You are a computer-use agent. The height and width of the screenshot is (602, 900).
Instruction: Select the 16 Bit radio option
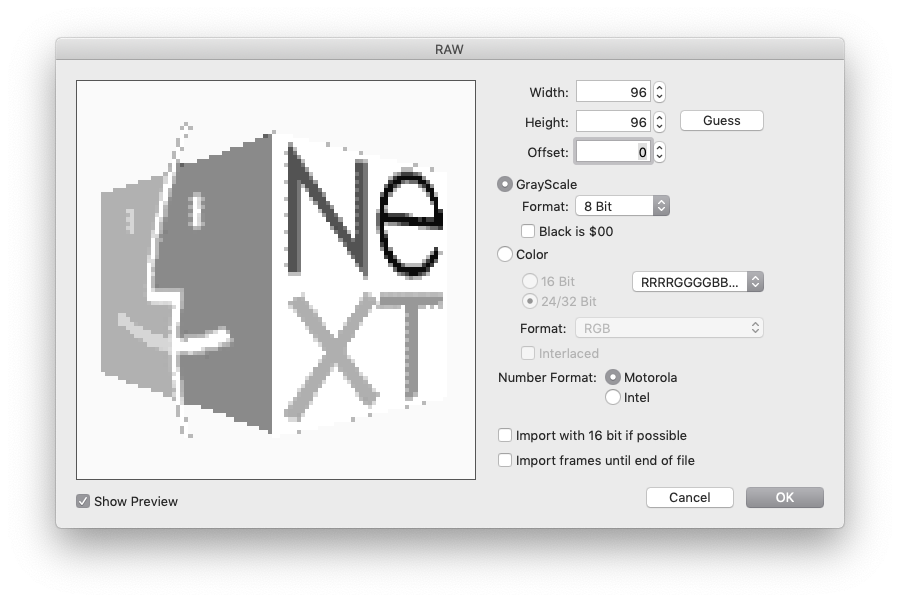[529, 281]
